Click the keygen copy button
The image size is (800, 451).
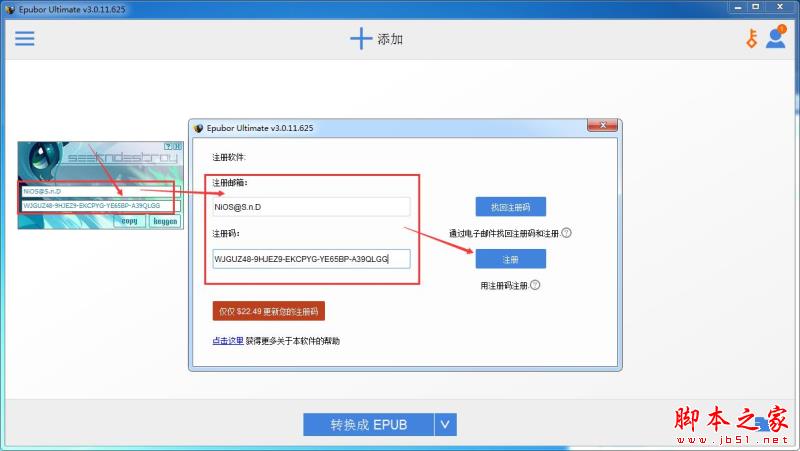tap(130, 221)
